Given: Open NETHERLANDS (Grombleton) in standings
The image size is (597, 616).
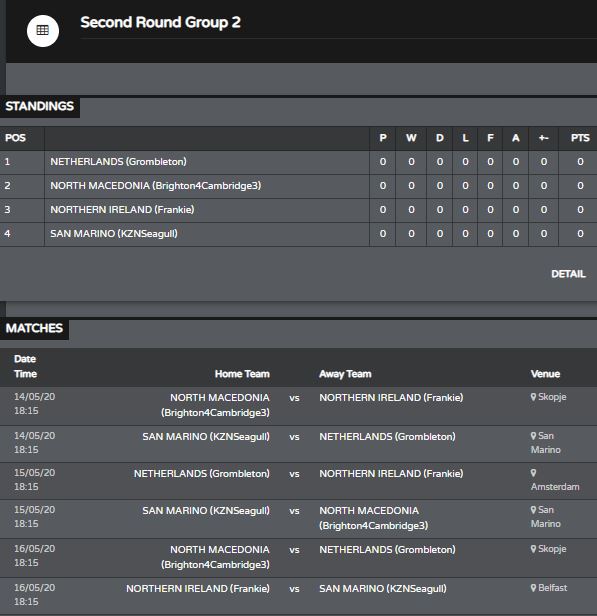Looking at the screenshot, I should 118,161.
